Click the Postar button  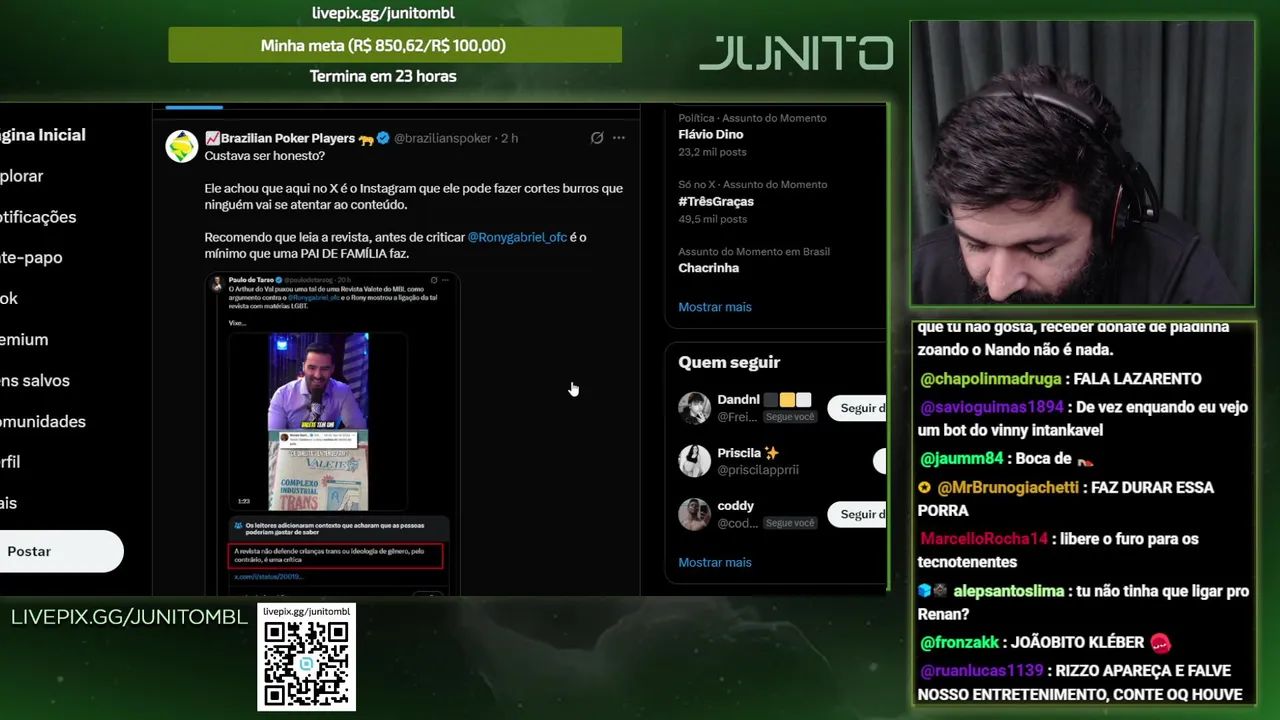pos(61,551)
